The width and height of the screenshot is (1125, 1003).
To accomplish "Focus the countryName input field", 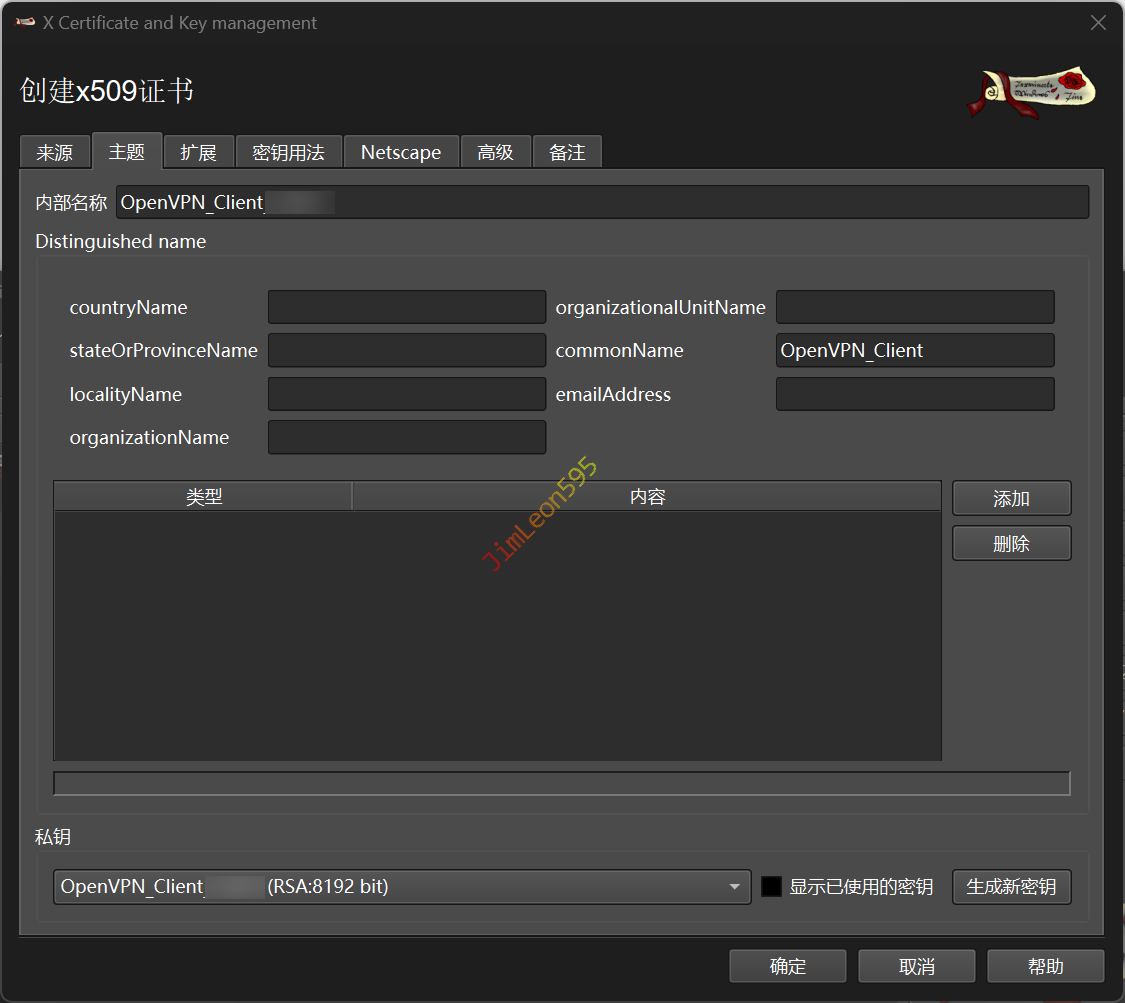I will tap(406, 308).
